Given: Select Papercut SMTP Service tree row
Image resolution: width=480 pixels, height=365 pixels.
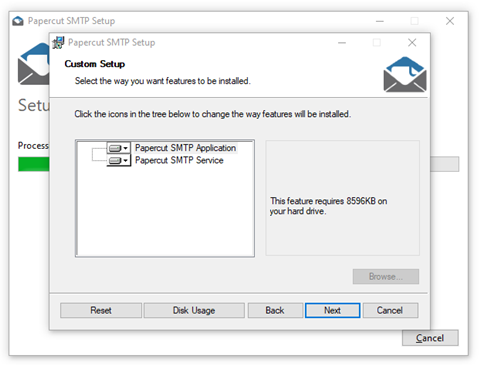Looking at the screenshot, I should (179, 160).
